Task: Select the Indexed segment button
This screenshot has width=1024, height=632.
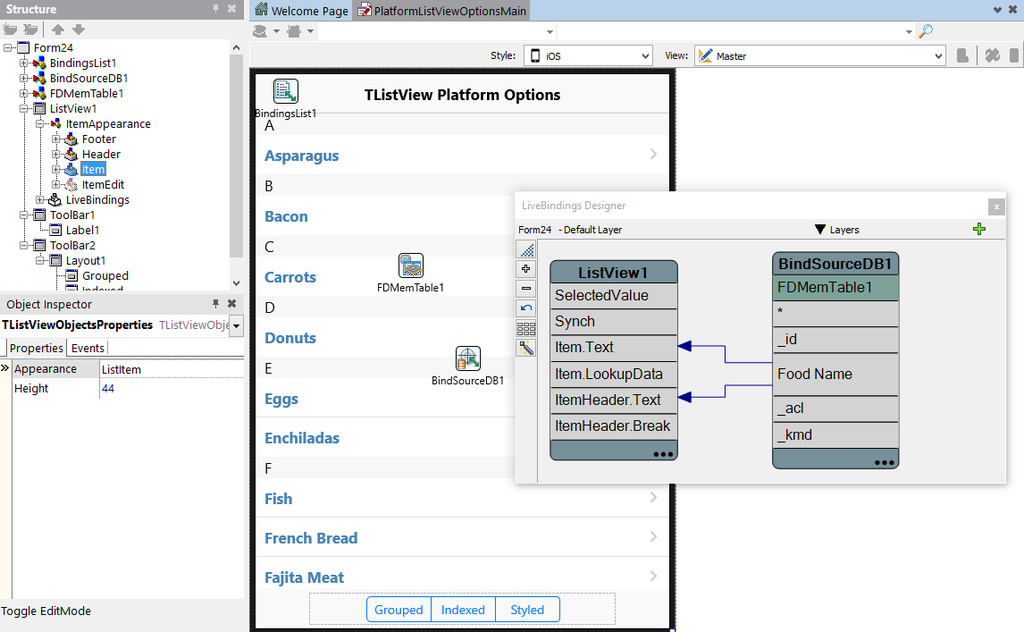Action: [x=463, y=610]
